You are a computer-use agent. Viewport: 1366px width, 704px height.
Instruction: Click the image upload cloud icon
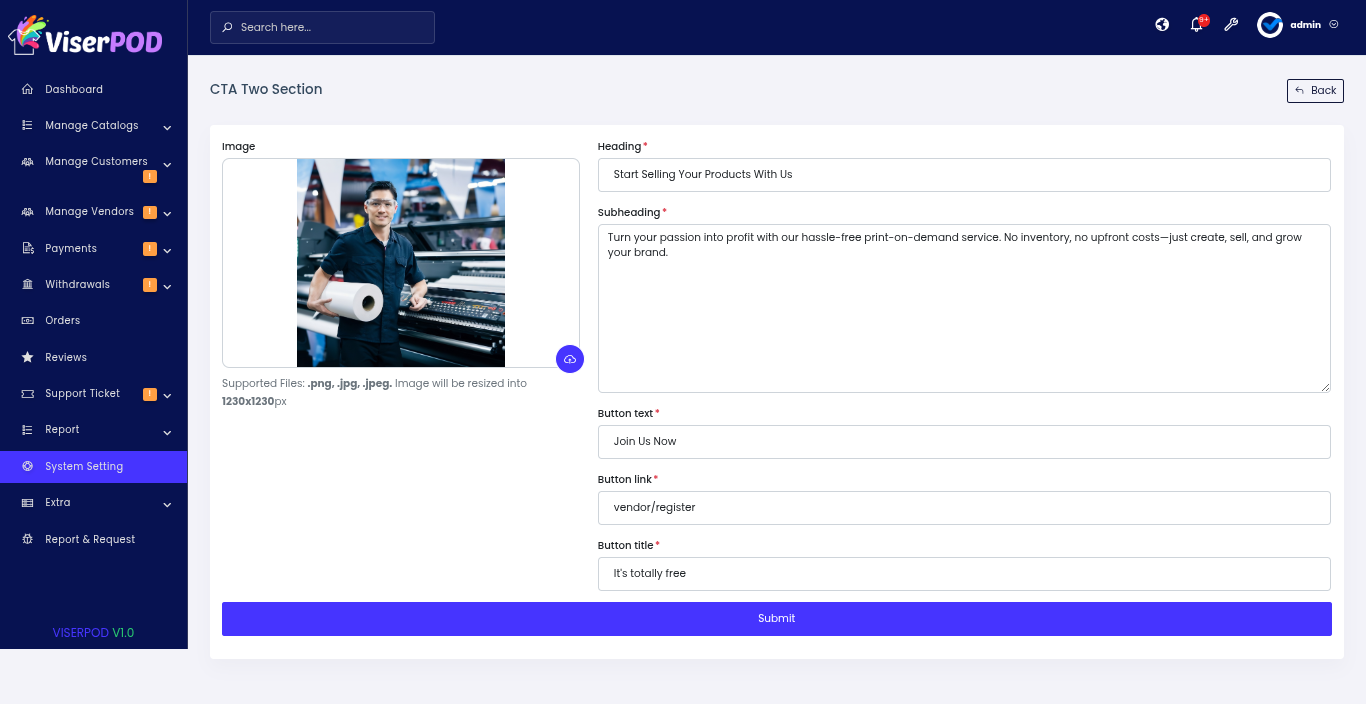point(570,359)
